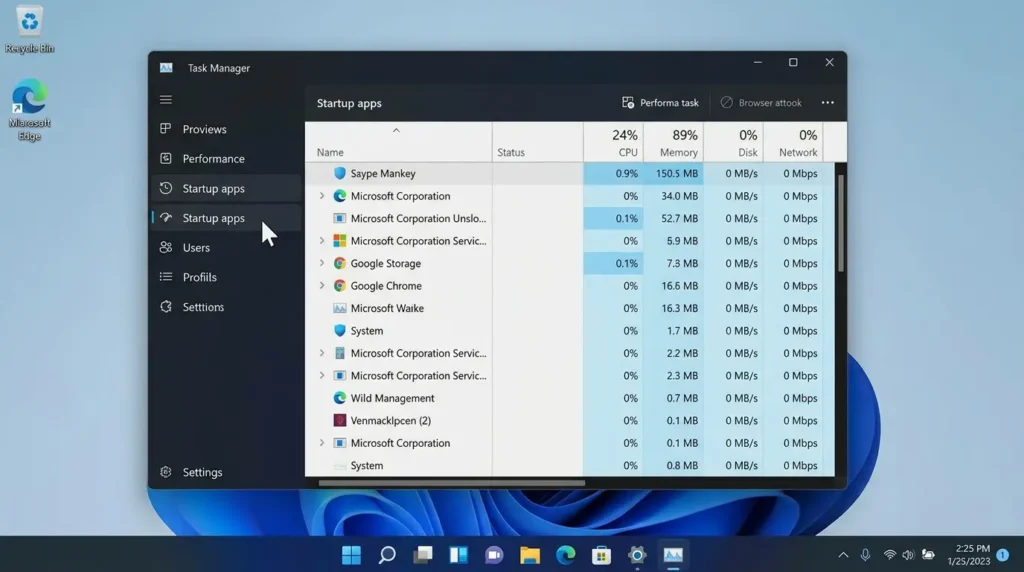Click Task Manager taskbar icon
Image resolution: width=1024 pixels, height=572 pixels.
tap(673, 555)
